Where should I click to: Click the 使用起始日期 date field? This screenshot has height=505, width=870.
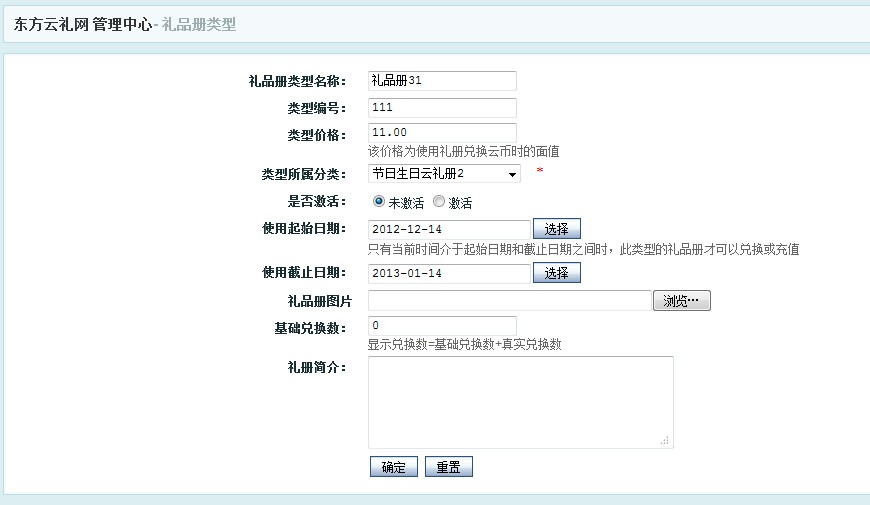449,230
